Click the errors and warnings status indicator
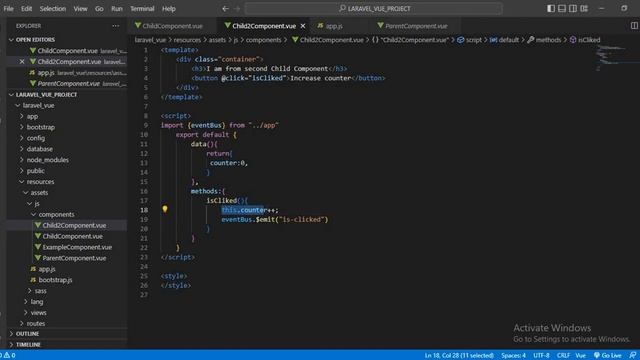Image resolution: width=640 pixels, height=360 pixels. tap(8, 355)
